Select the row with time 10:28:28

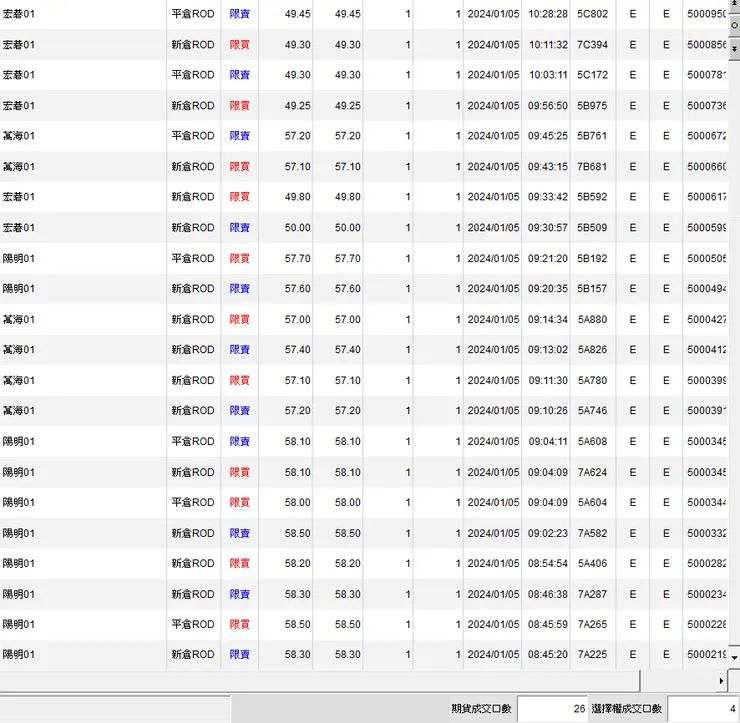pos(363,14)
